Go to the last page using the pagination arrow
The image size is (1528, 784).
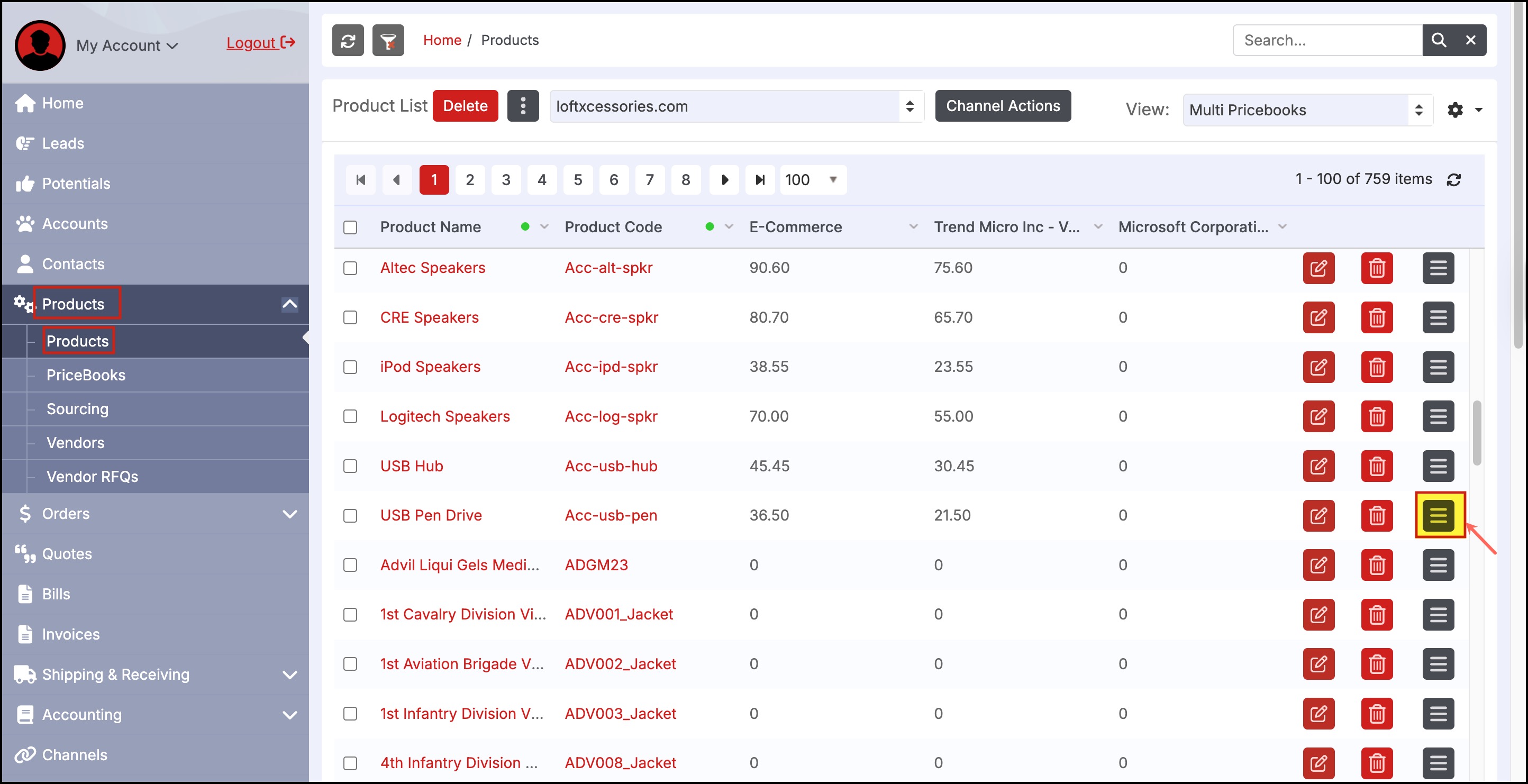coord(760,180)
